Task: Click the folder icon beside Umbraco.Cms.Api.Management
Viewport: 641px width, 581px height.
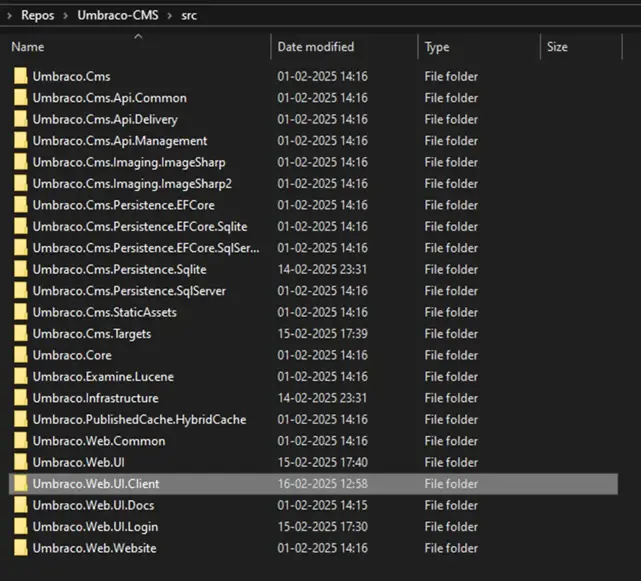Action: [20, 141]
